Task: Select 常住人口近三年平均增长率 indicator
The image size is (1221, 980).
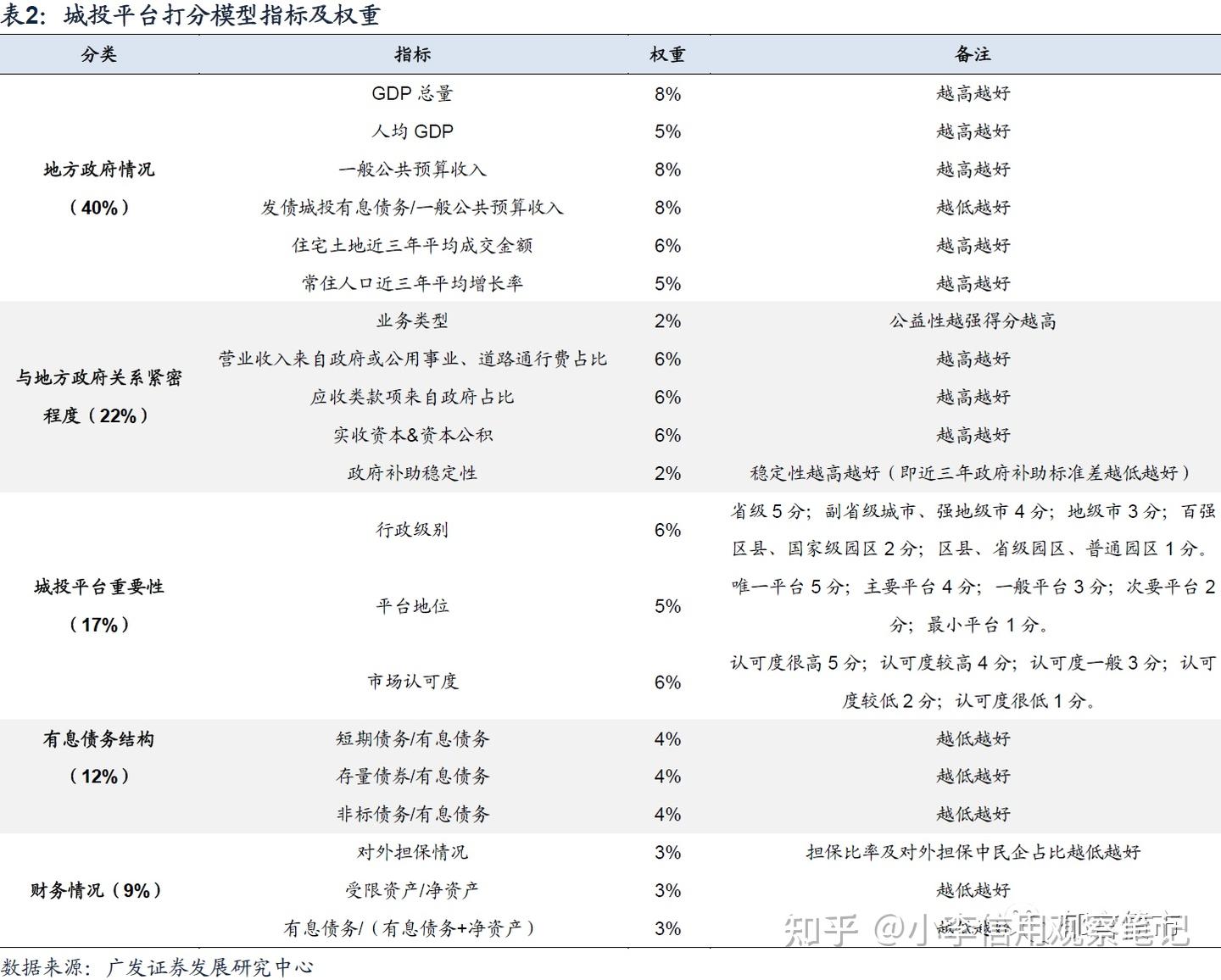Action: click(412, 283)
